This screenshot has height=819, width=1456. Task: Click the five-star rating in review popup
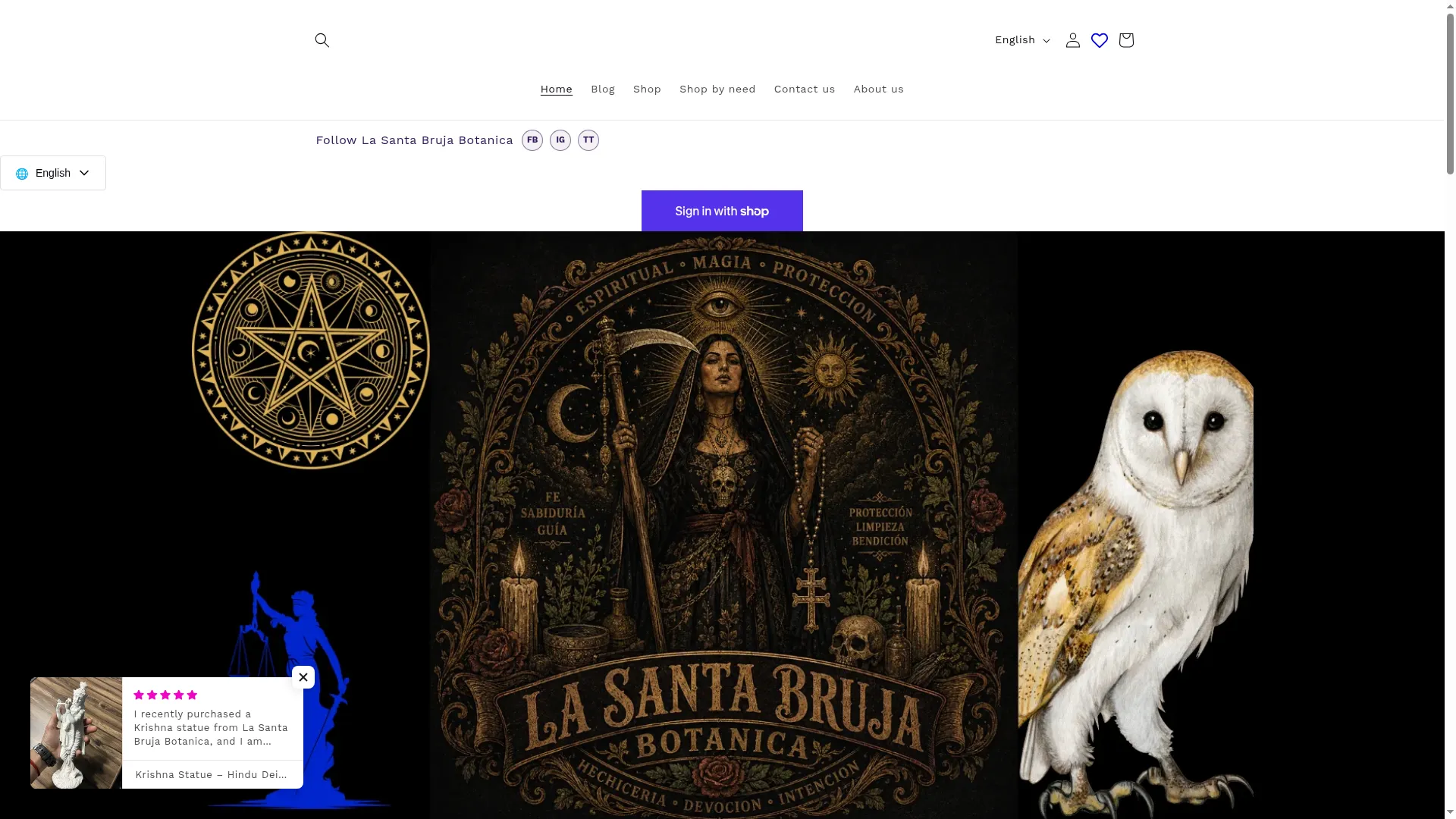(165, 695)
